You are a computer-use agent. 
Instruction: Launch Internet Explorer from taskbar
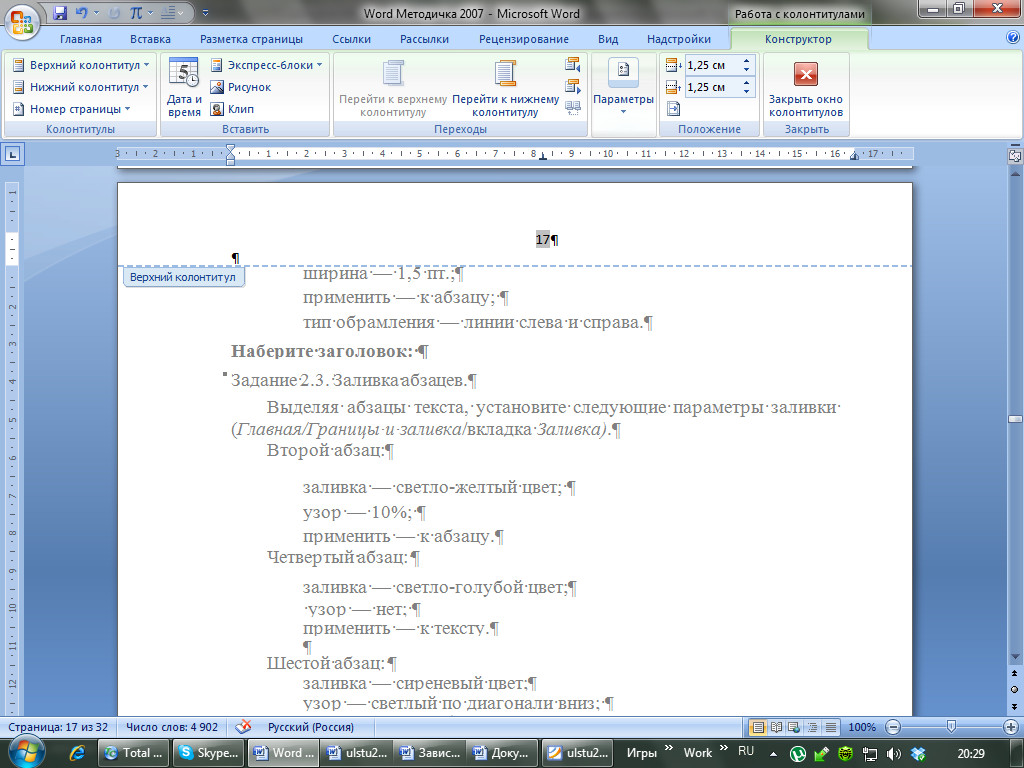tap(77, 753)
